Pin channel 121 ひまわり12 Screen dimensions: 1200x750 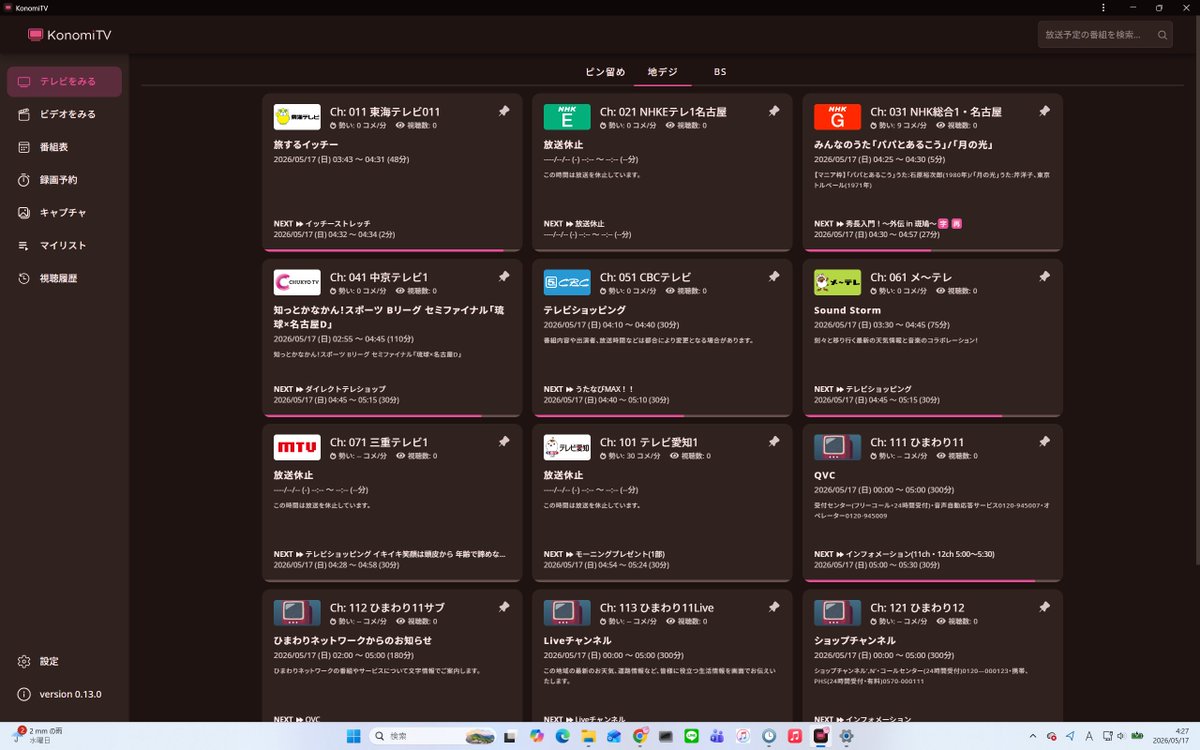(1044, 607)
